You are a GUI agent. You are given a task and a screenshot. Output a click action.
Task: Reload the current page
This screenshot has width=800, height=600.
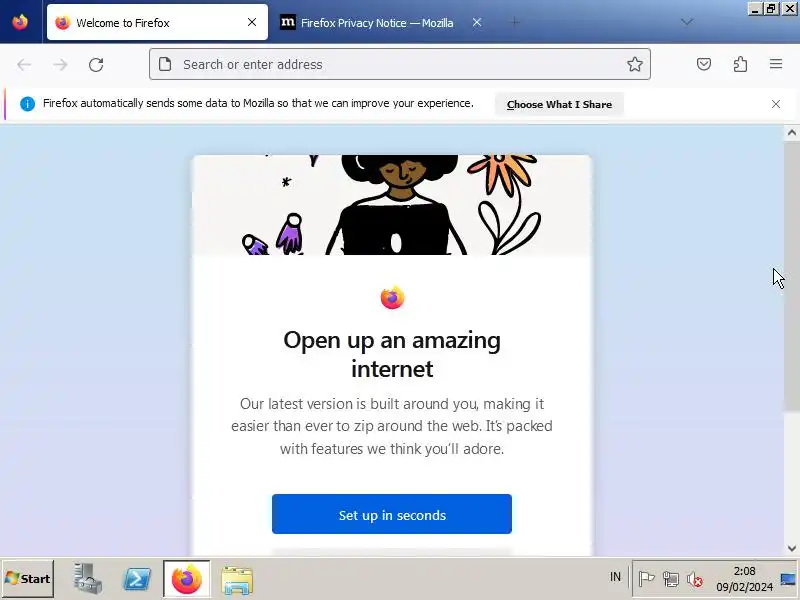click(96, 64)
